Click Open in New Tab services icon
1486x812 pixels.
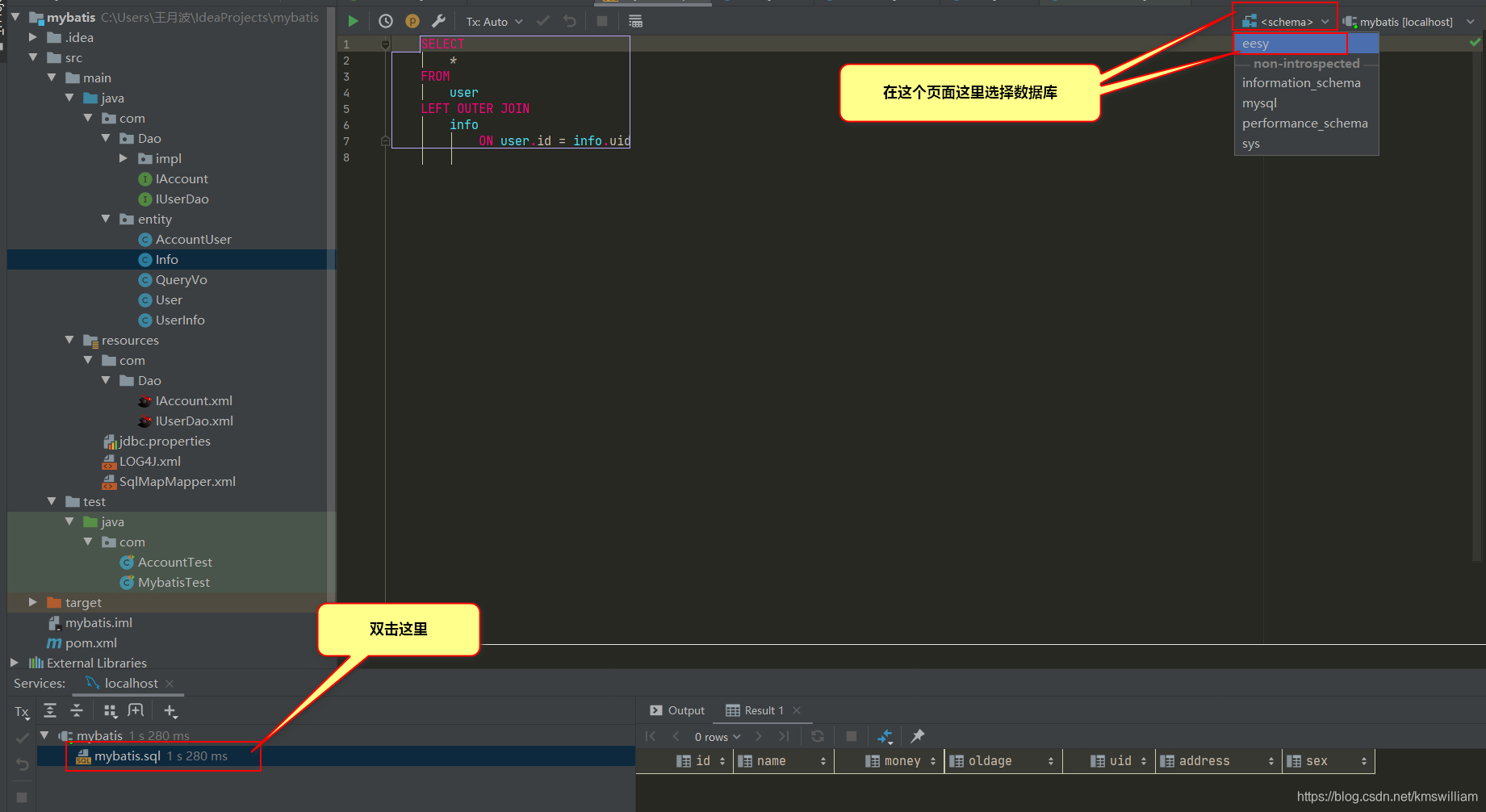136,710
